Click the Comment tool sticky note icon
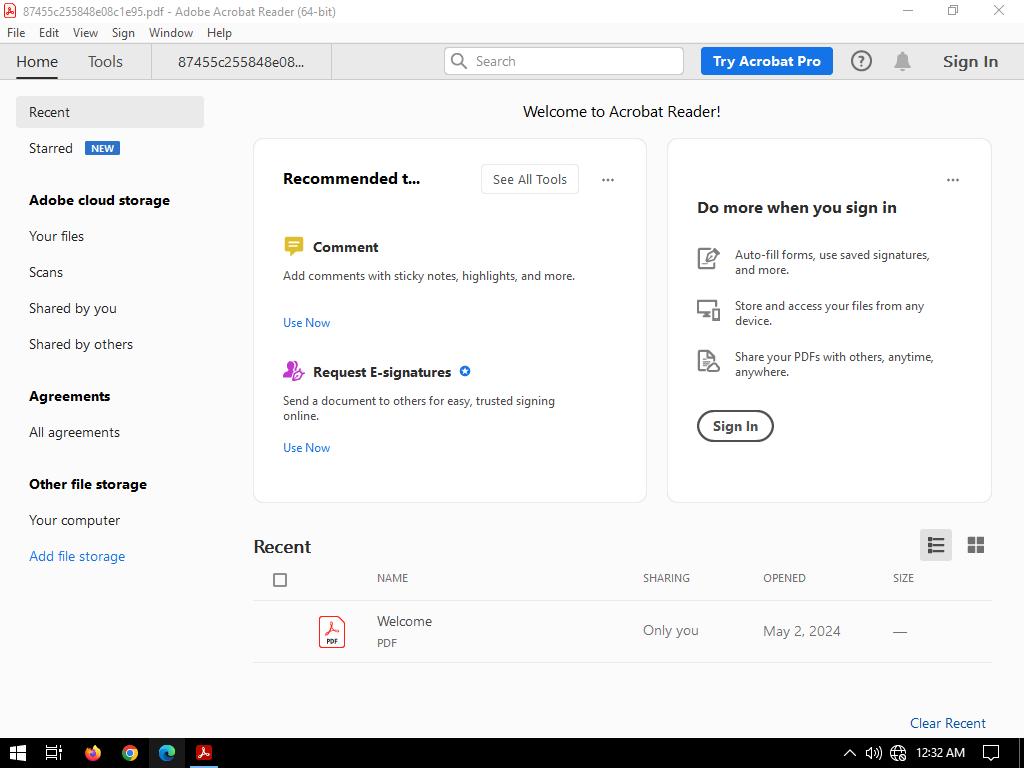The image size is (1024, 768). click(x=293, y=246)
